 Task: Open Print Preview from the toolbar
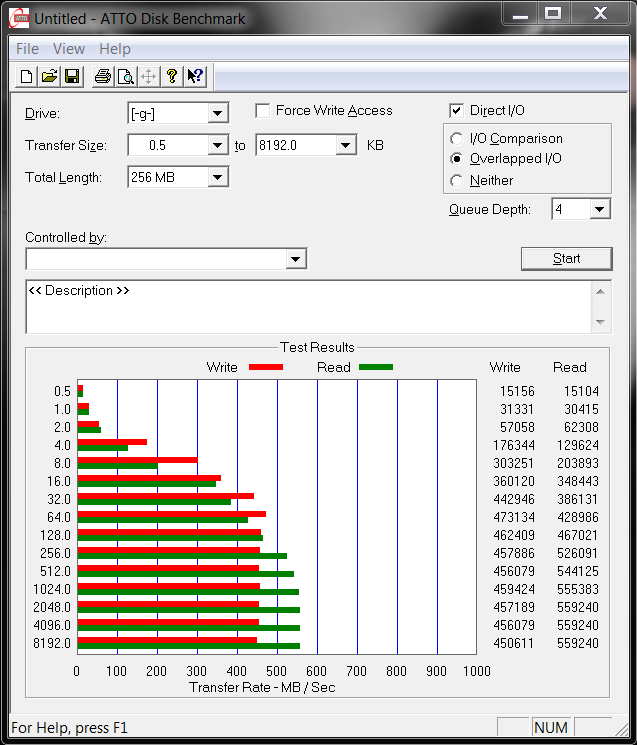click(125, 77)
